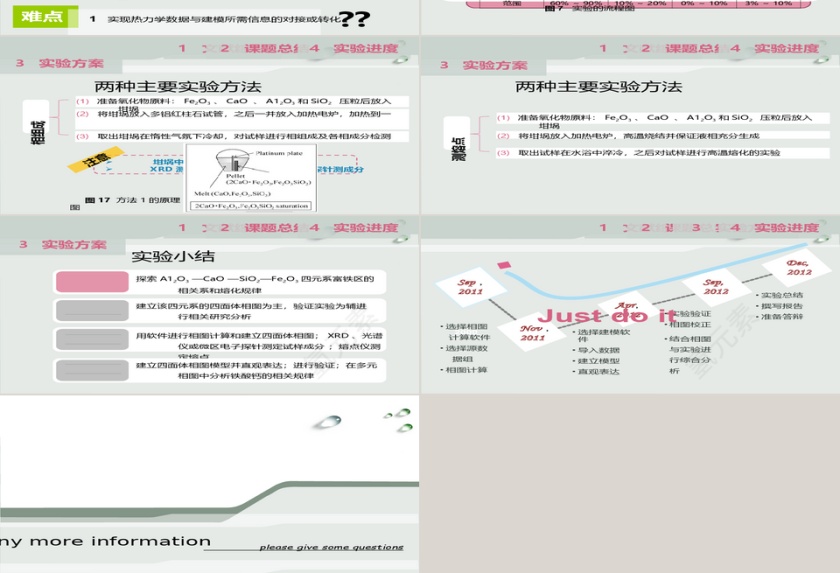Select the 建立模型 bullet
The width and height of the screenshot is (840, 573).
tap(596, 361)
